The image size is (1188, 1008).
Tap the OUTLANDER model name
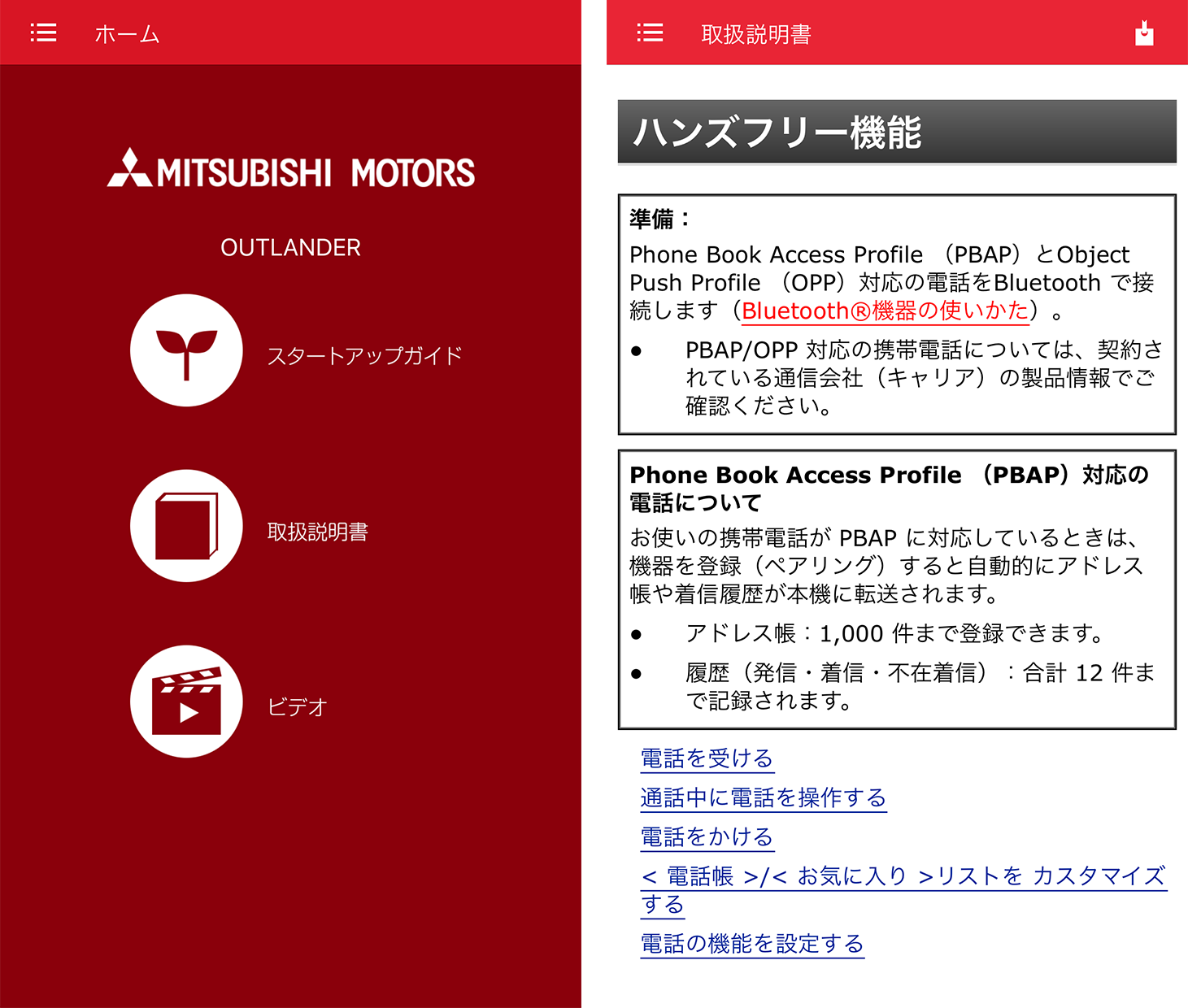[290, 247]
